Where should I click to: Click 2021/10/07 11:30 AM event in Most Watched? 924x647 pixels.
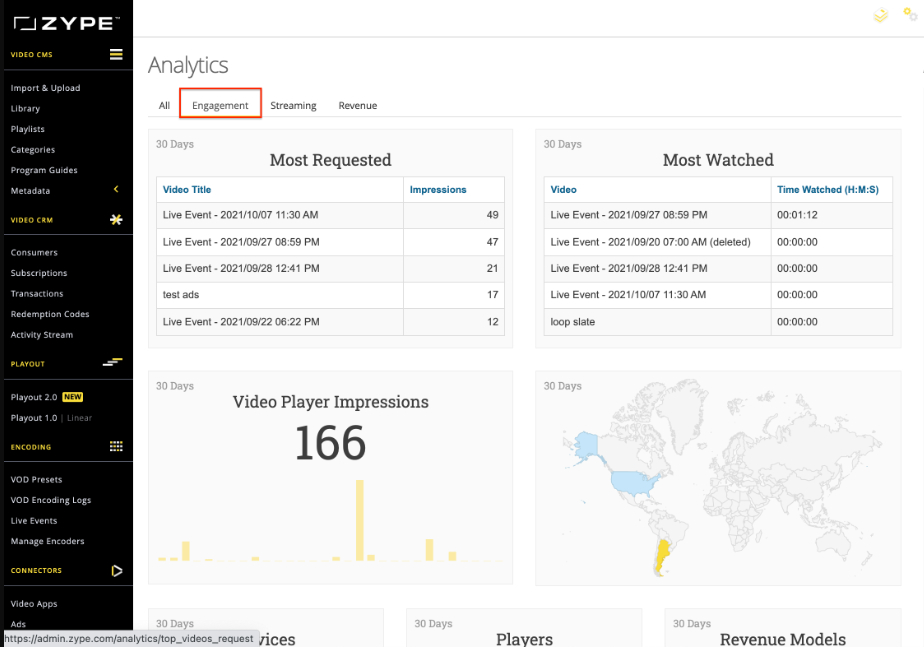click(628, 295)
